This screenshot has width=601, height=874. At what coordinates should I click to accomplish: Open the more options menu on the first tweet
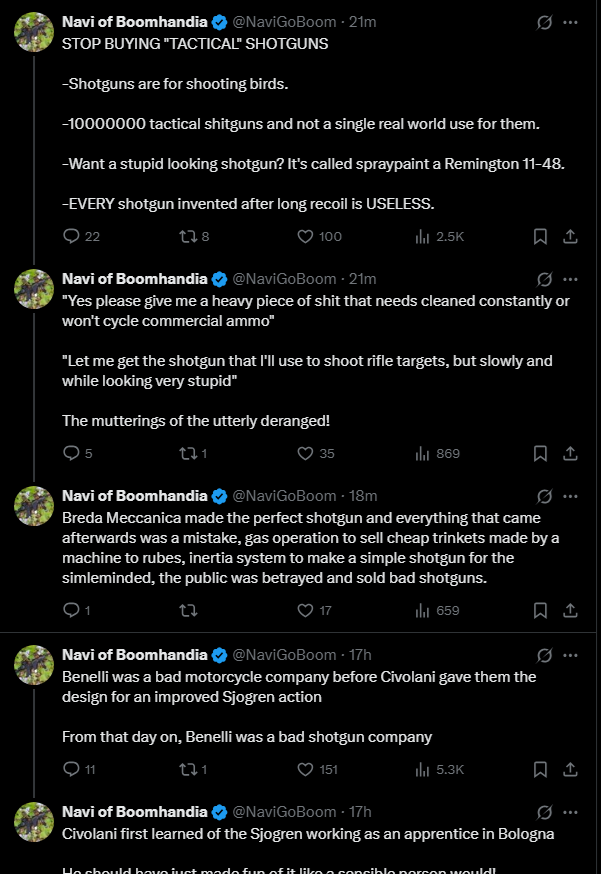tap(570, 22)
